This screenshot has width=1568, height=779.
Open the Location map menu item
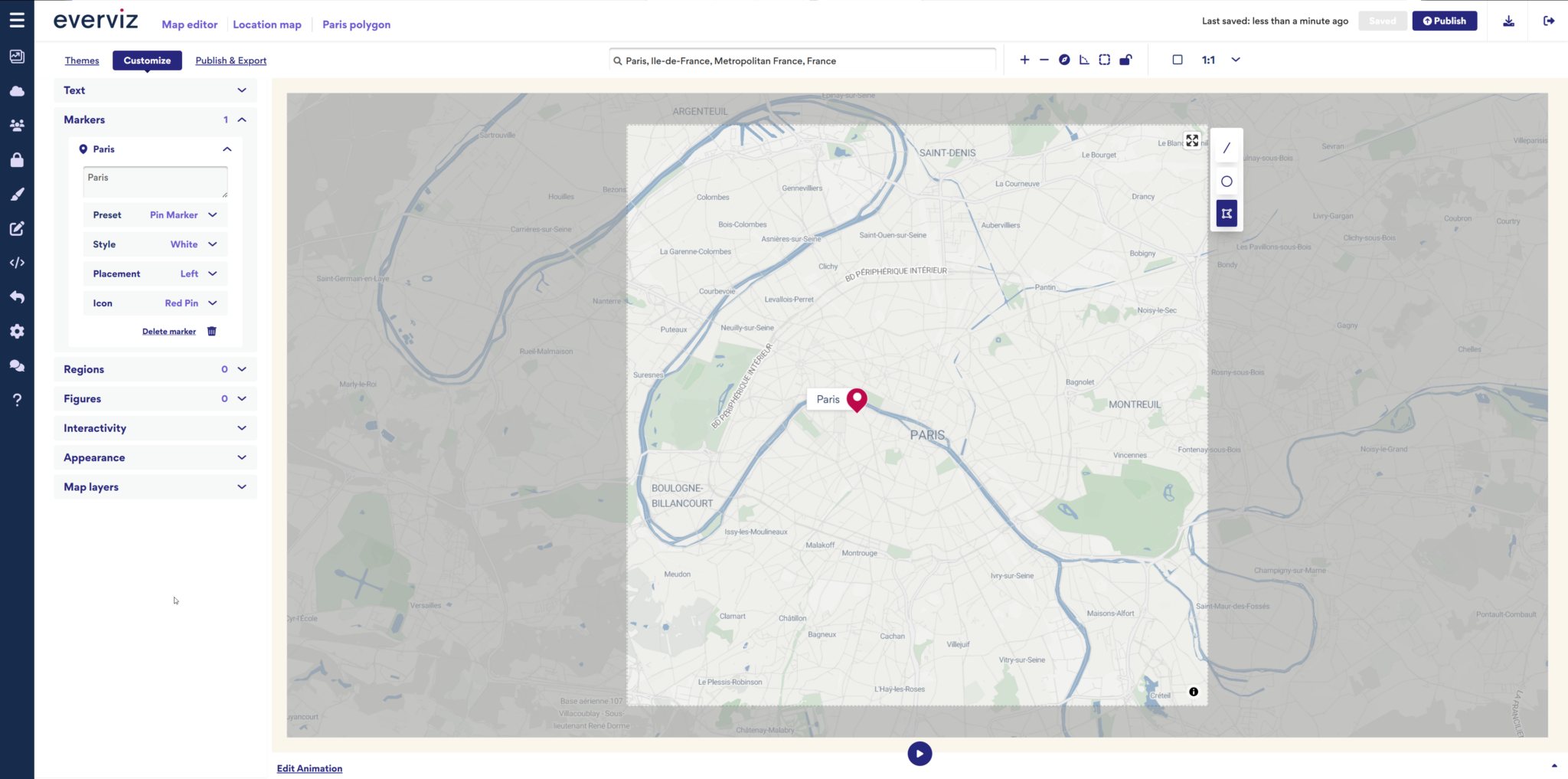[266, 25]
